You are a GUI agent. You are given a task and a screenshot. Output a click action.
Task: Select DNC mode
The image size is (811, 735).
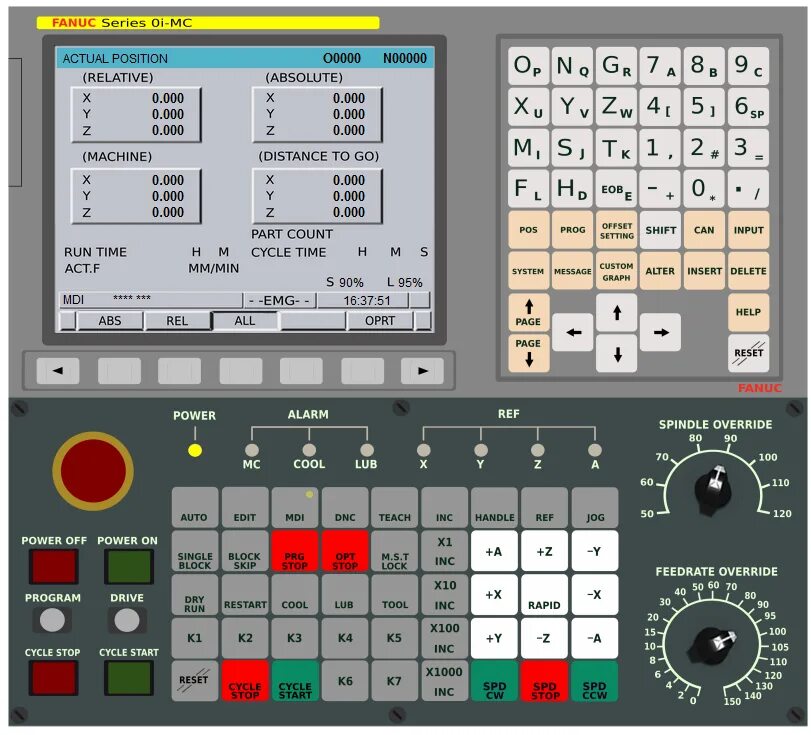tap(345, 507)
